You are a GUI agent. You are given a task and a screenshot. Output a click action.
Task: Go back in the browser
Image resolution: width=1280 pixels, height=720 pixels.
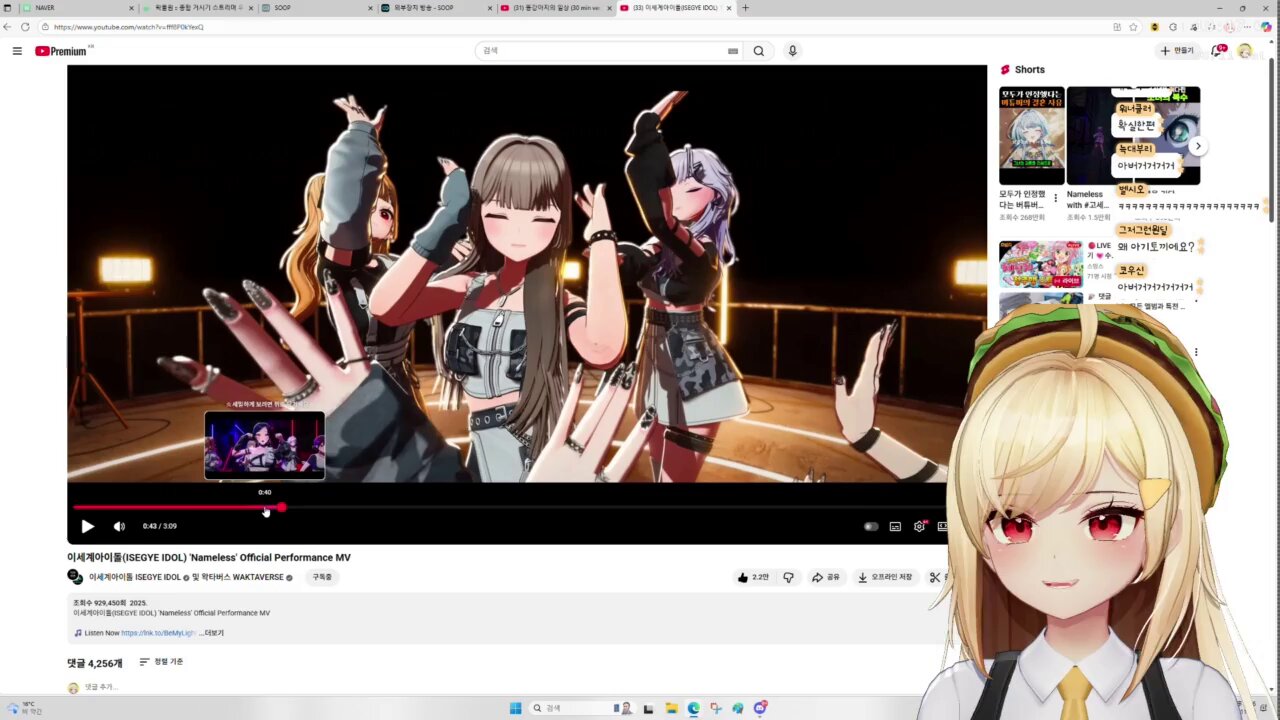pyautogui.click(x=8, y=27)
